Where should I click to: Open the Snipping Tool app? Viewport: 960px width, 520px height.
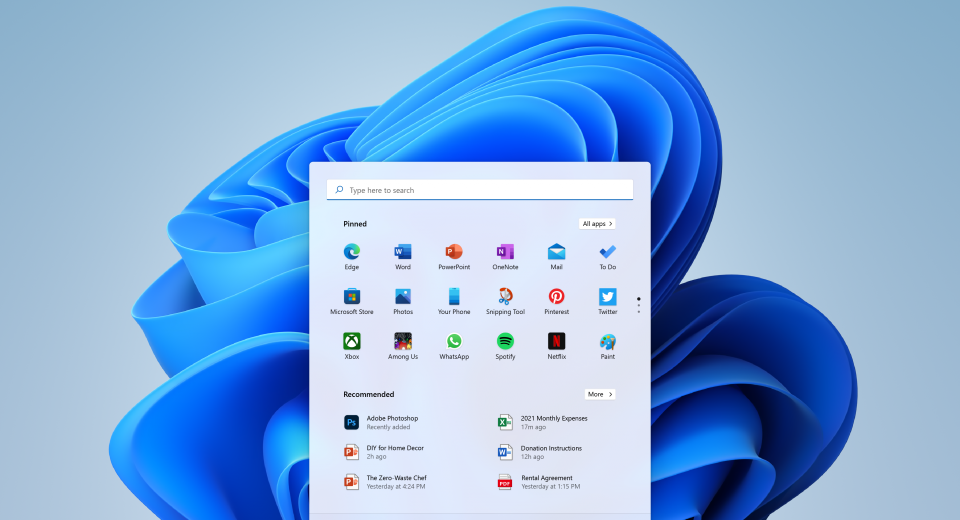(x=505, y=297)
